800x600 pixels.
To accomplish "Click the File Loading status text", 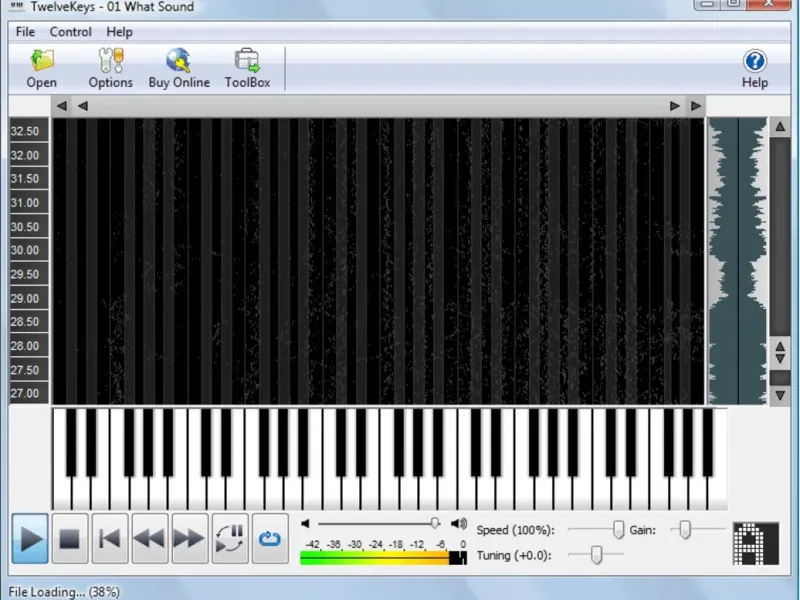I will (64, 592).
